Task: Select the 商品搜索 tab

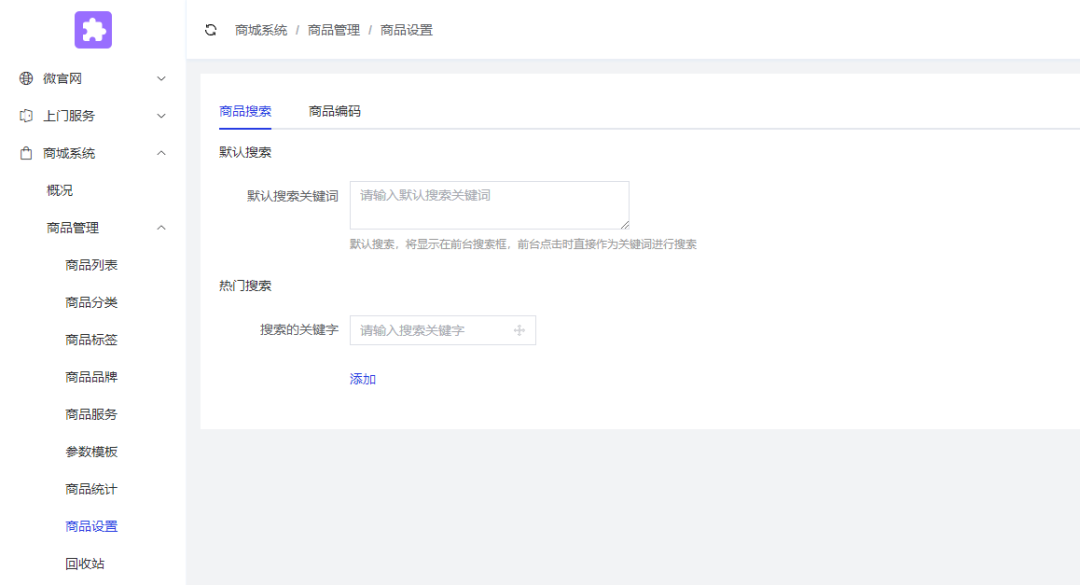Action: tap(245, 111)
